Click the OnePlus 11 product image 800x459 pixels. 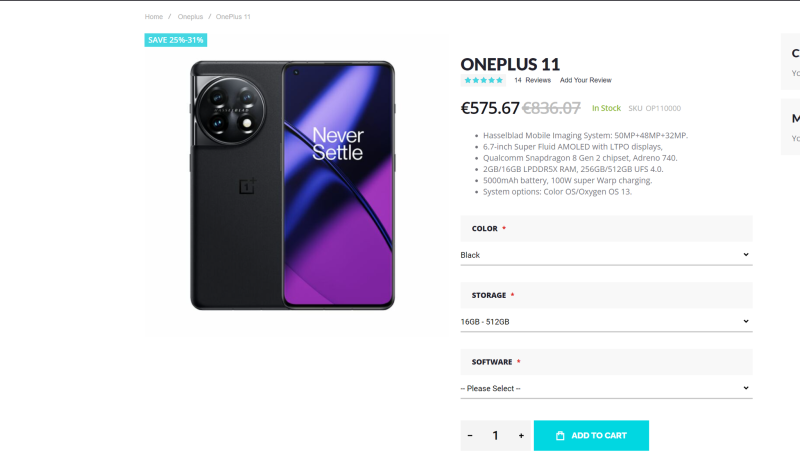click(292, 185)
